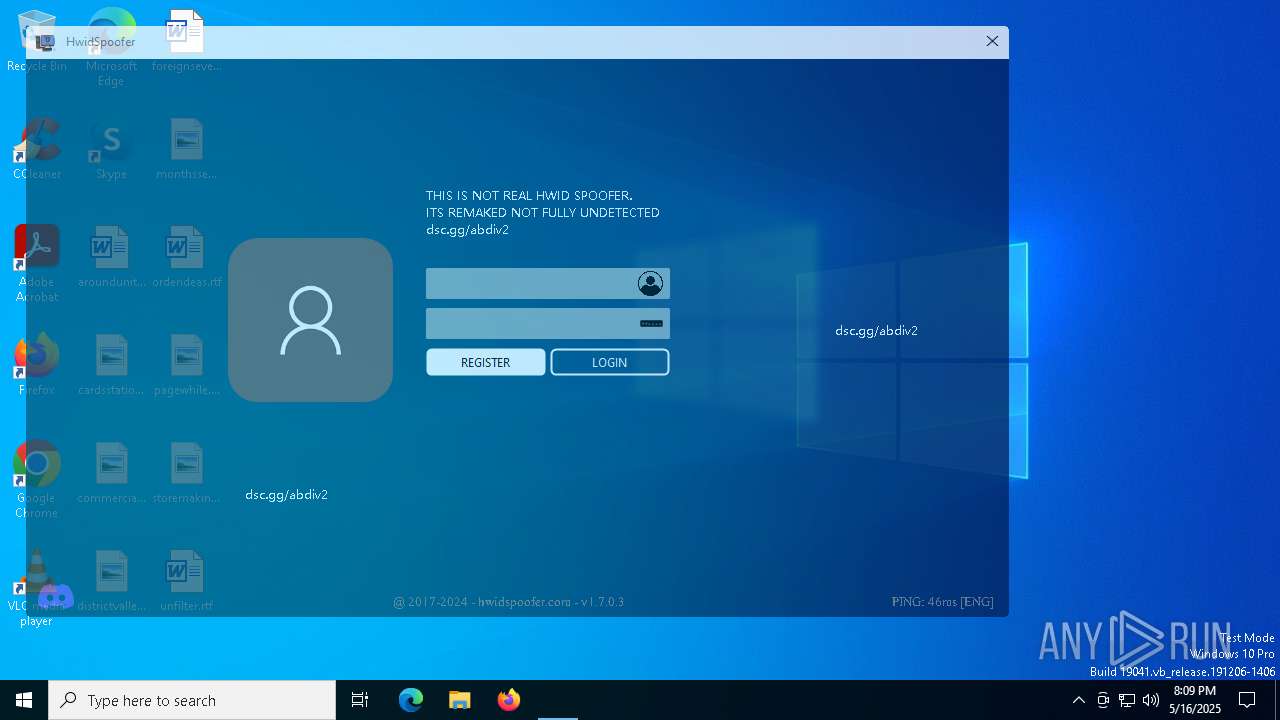Click the REGISTER button
This screenshot has height=720, width=1280.
(486, 362)
